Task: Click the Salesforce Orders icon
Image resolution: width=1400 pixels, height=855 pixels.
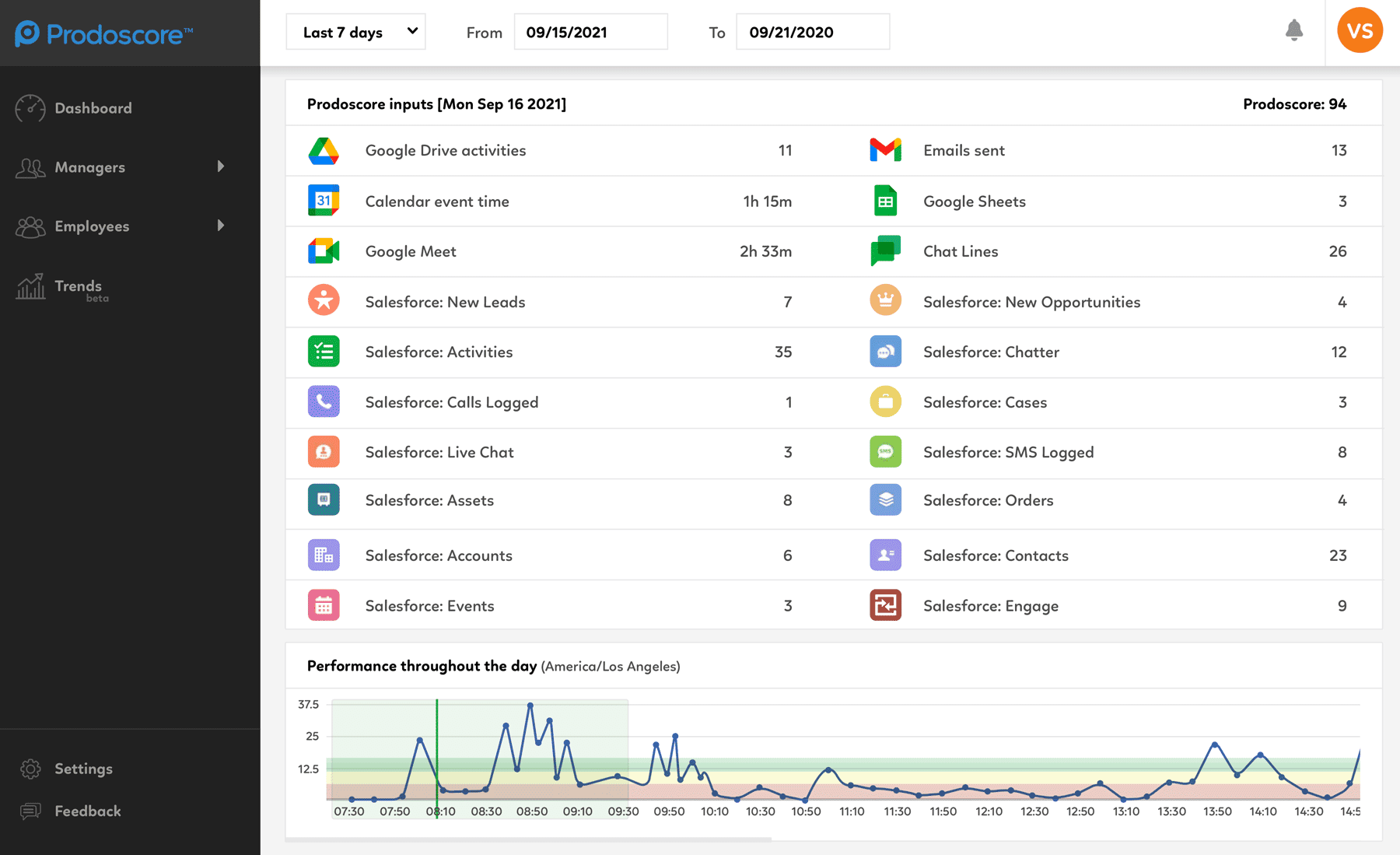Action: pos(885,500)
